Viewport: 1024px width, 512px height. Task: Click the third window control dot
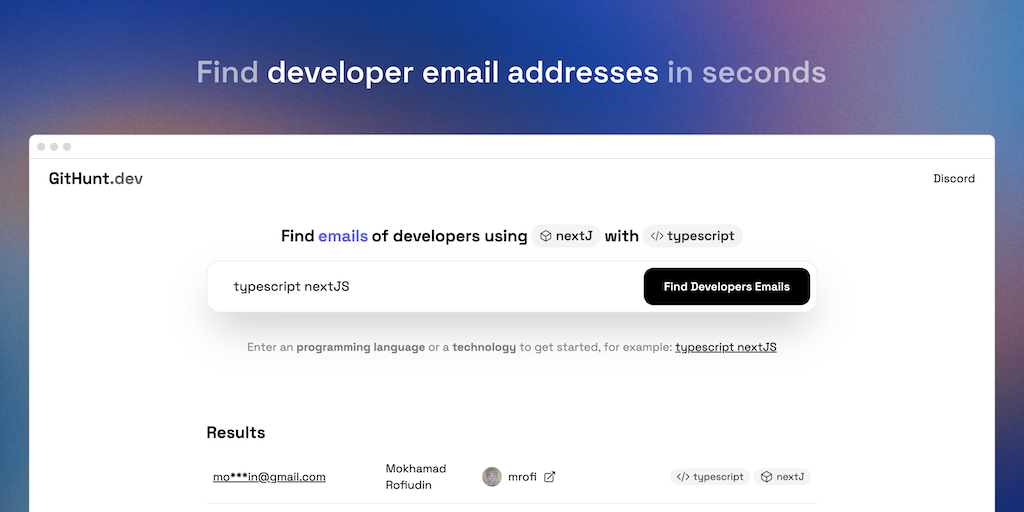tap(67, 147)
